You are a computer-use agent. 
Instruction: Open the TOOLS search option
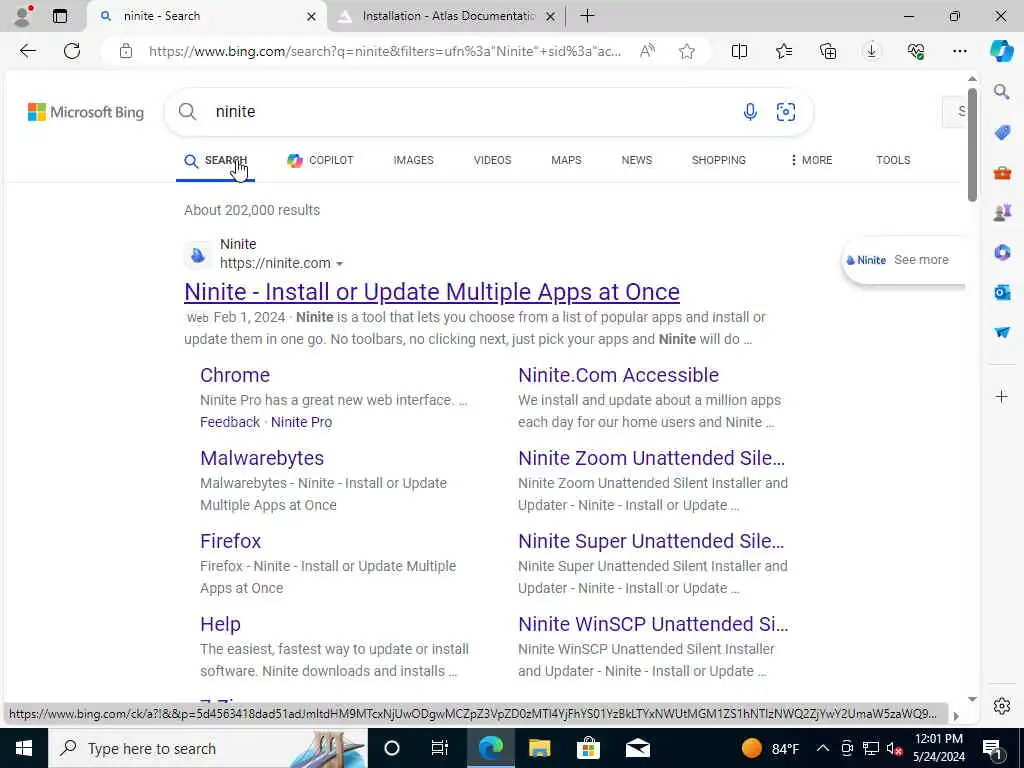(893, 160)
